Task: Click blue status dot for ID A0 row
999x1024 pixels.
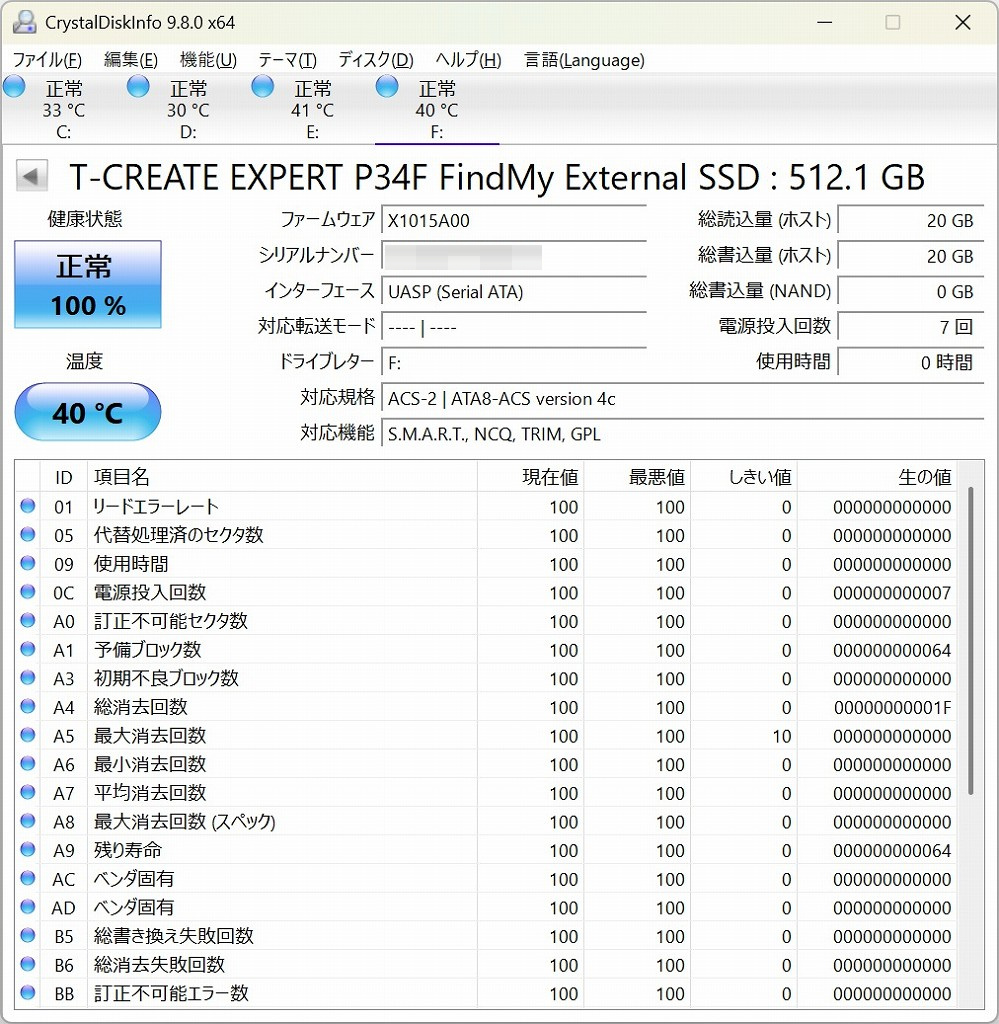Action: [x=27, y=620]
